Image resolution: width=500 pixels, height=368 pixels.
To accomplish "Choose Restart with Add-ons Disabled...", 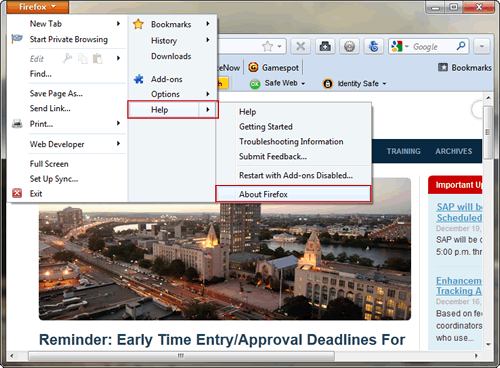I will pos(296,175).
